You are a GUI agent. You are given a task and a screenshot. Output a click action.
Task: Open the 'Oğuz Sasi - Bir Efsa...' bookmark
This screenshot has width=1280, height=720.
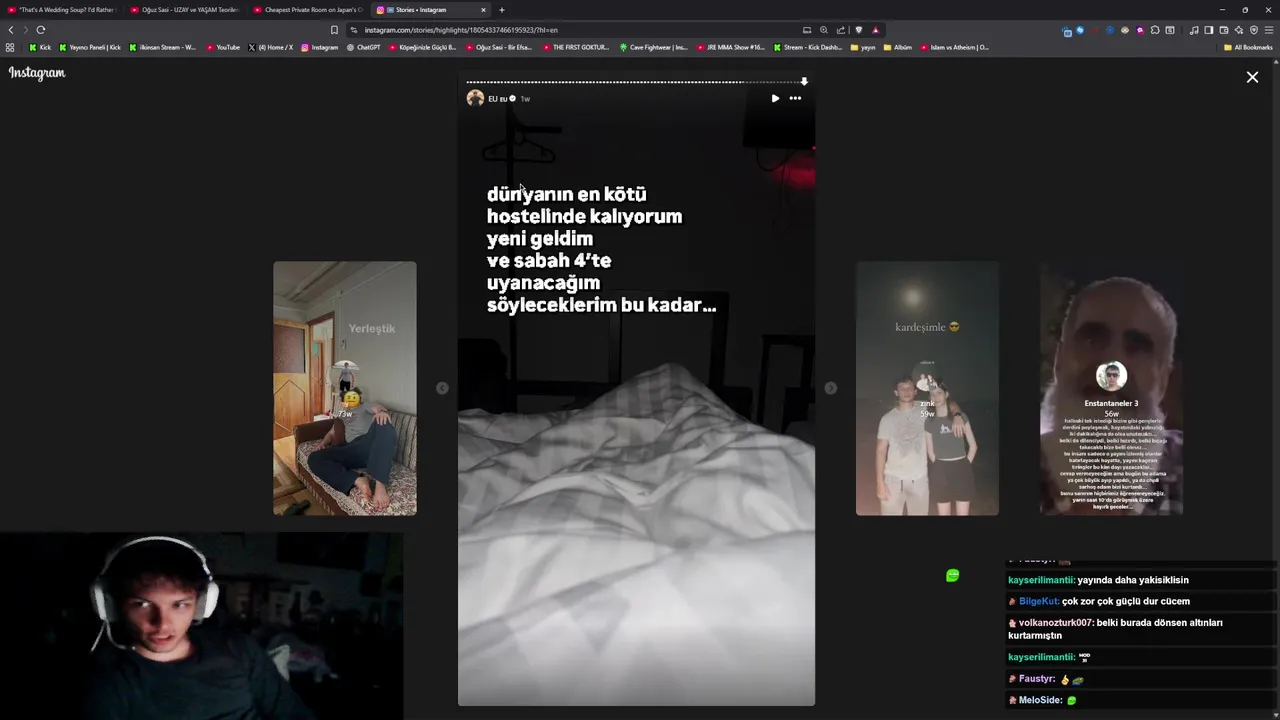click(498, 47)
